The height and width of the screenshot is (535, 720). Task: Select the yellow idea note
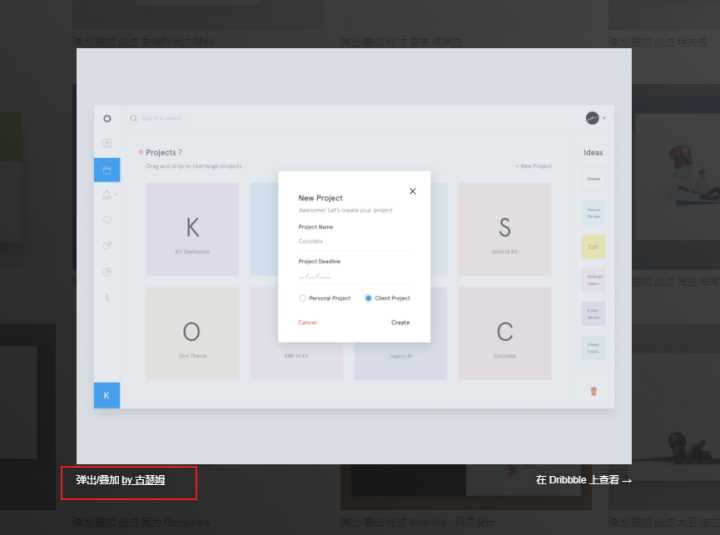click(x=594, y=247)
